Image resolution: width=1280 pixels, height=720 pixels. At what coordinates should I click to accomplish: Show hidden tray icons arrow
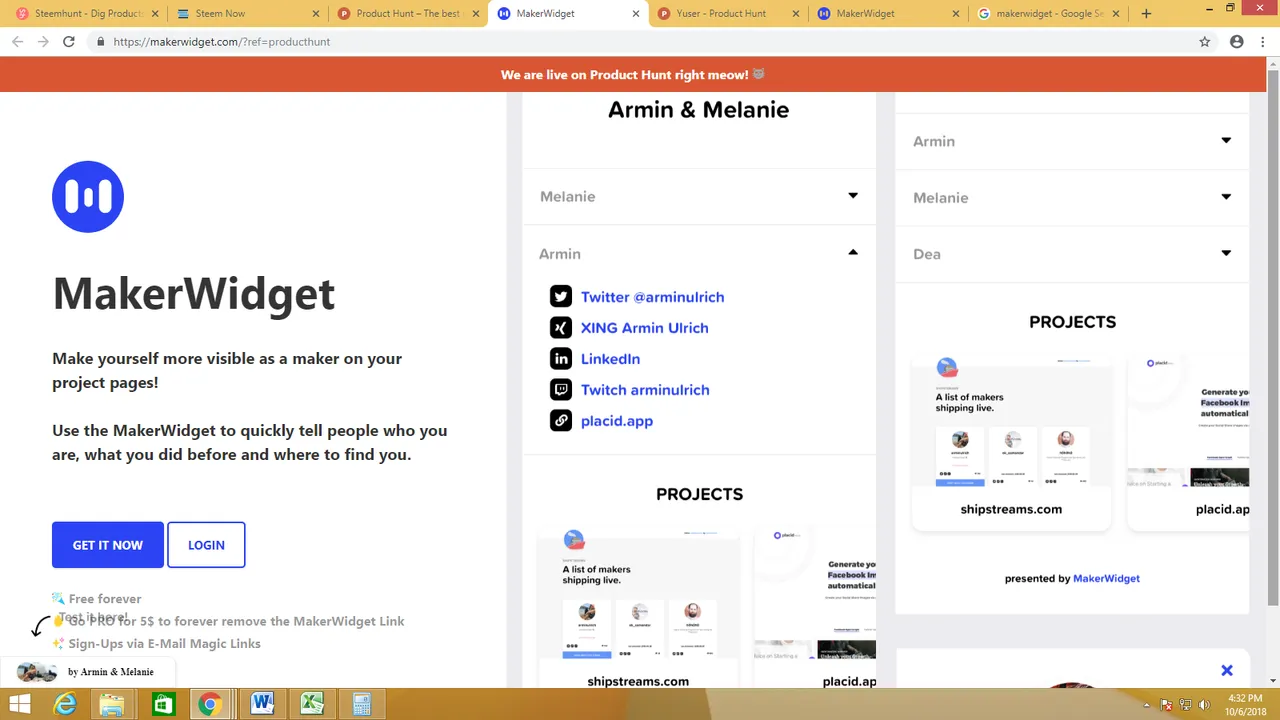(1147, 705)
